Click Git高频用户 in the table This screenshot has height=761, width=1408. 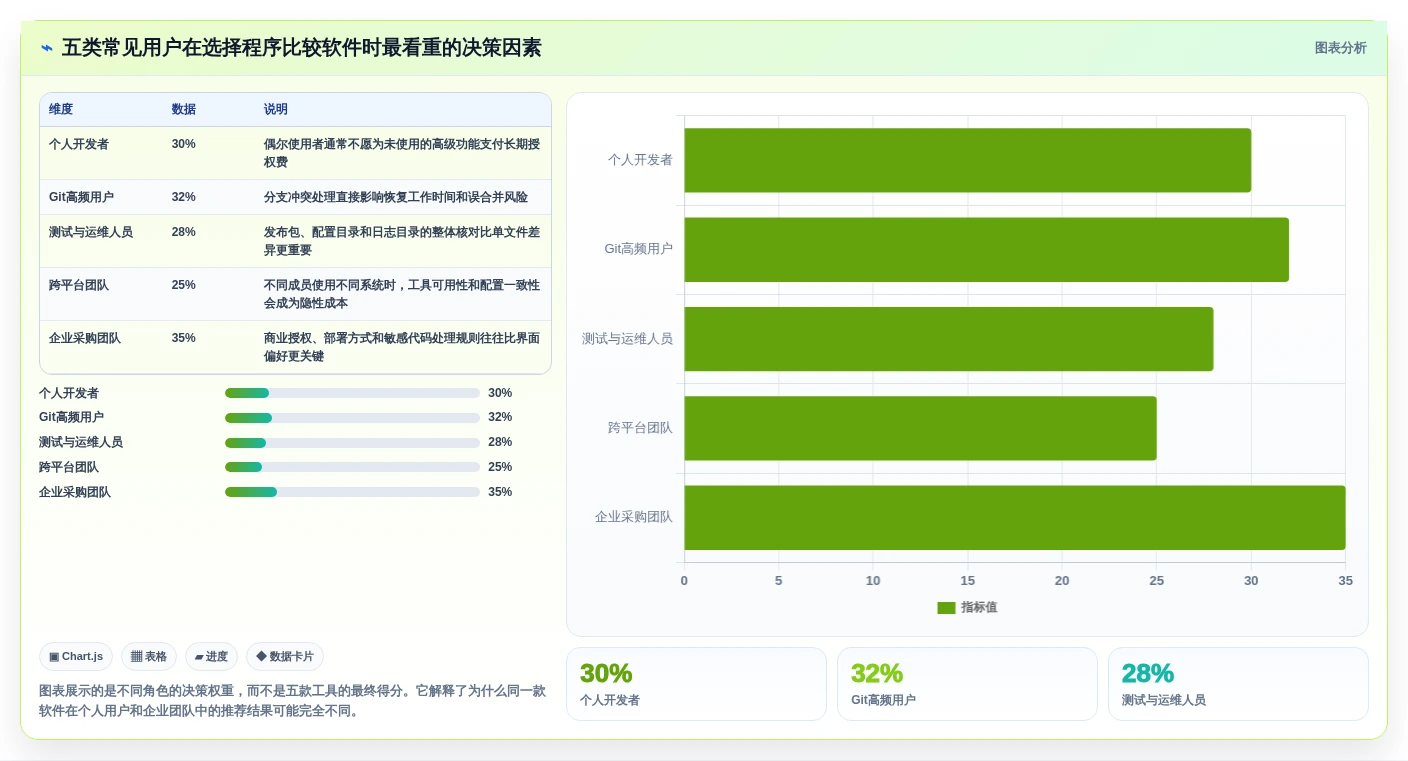click(80, 197)
